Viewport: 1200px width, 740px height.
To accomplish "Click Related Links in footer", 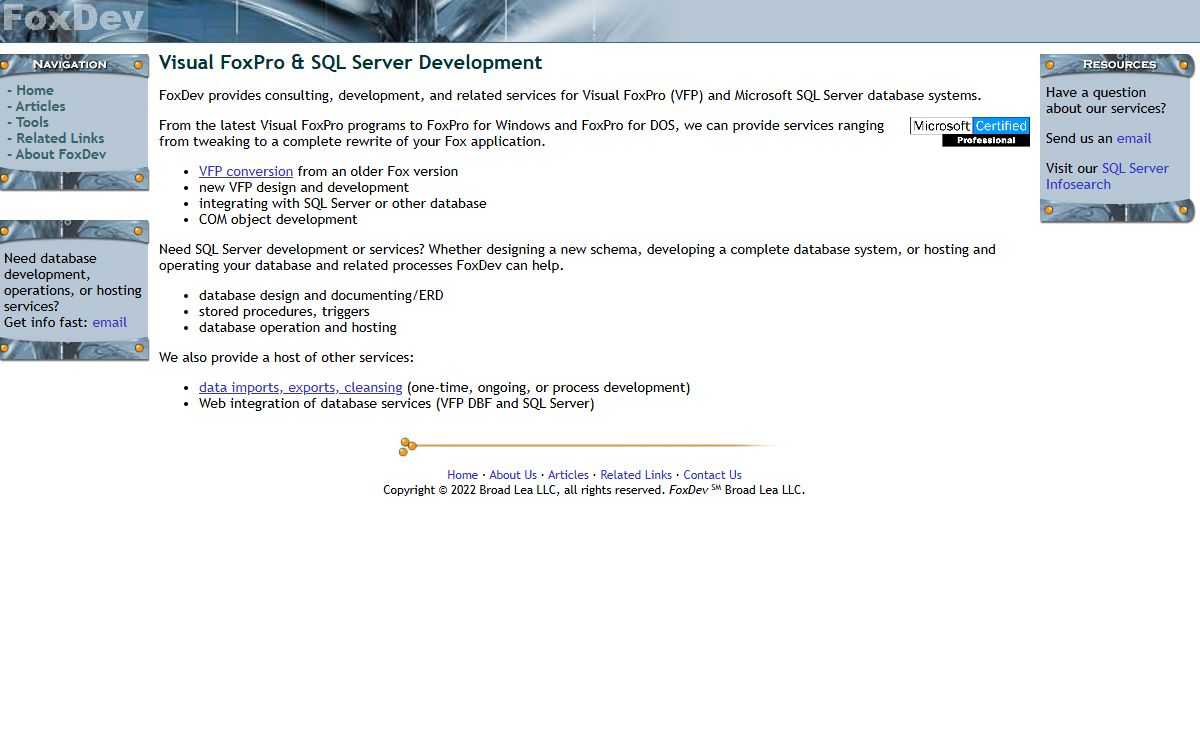I will [x=636, y=475].
